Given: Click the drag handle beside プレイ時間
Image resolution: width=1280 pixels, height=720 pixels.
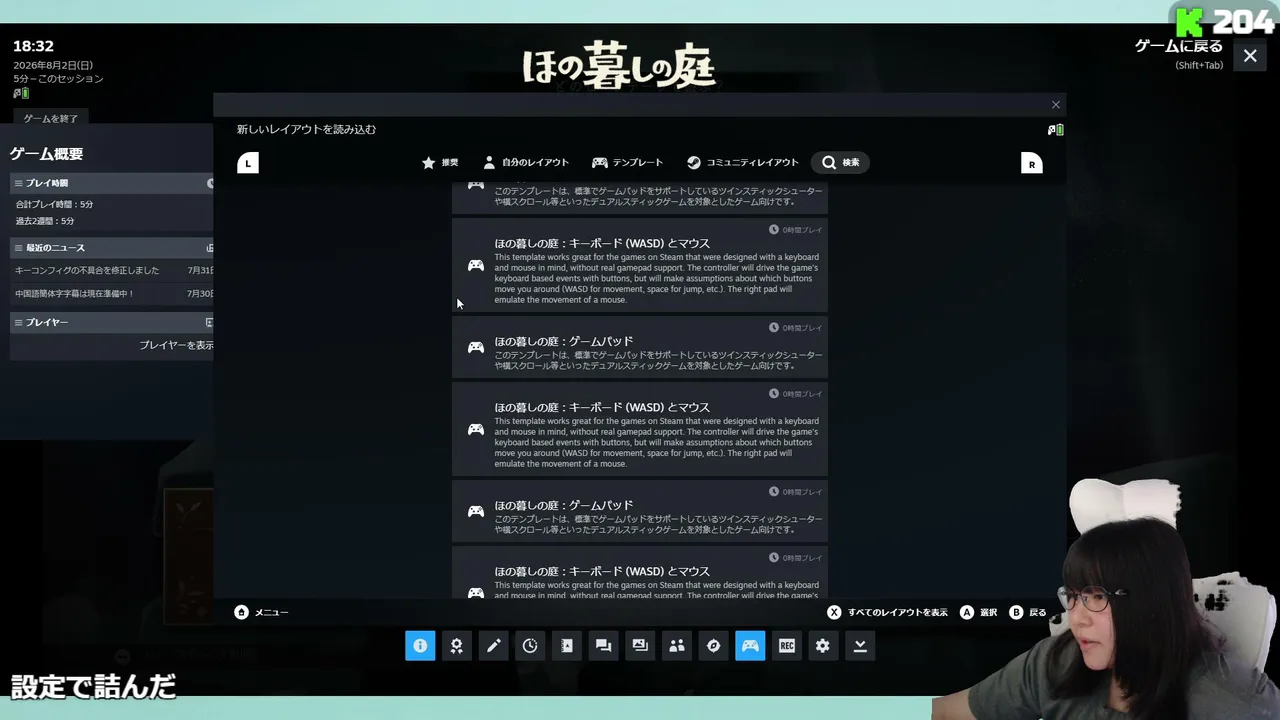Looking at the screenshot, I should 19,183.
